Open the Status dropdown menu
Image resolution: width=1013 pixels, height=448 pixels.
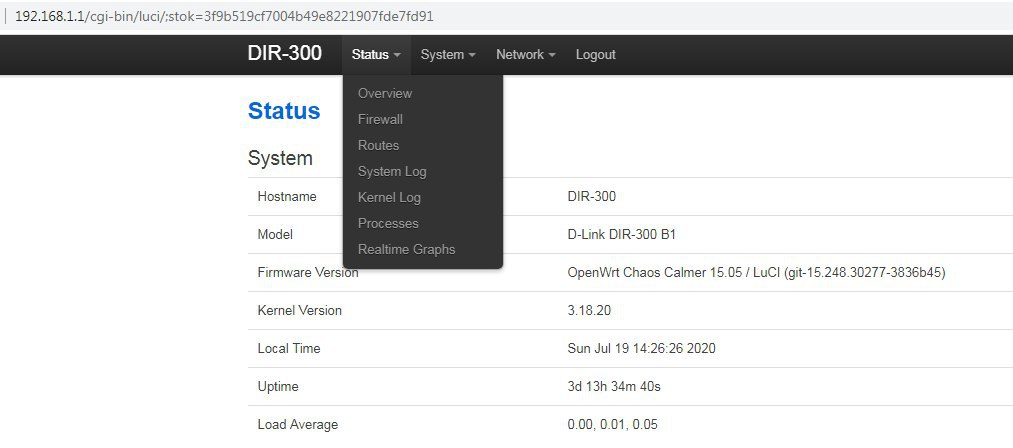(376, 55)
